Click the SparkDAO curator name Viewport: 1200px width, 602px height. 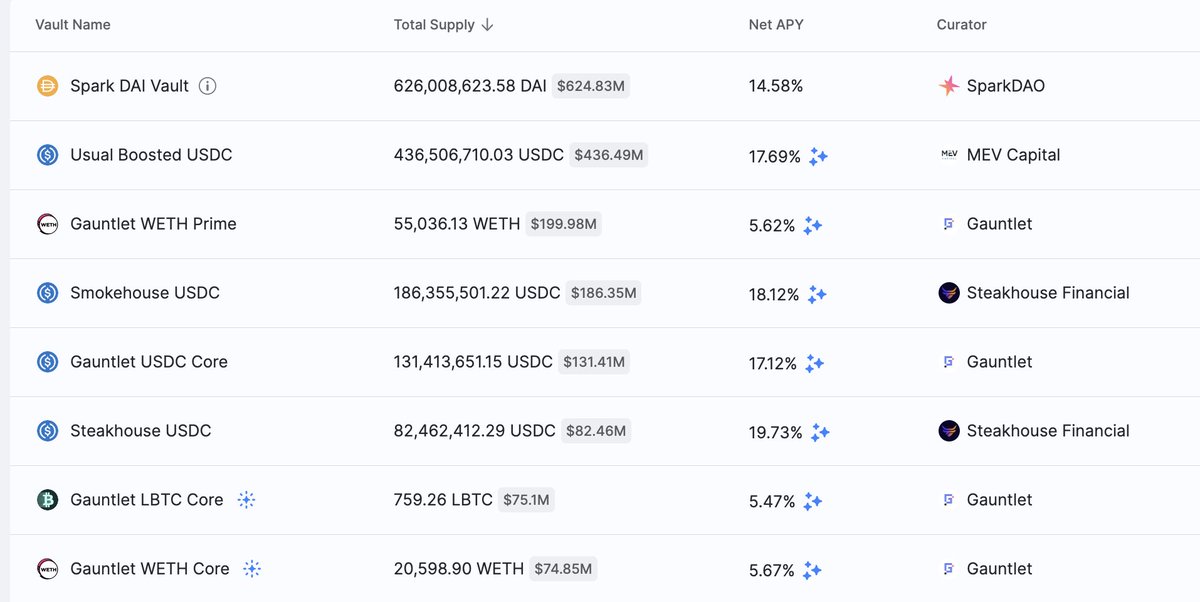(1006, 86)
